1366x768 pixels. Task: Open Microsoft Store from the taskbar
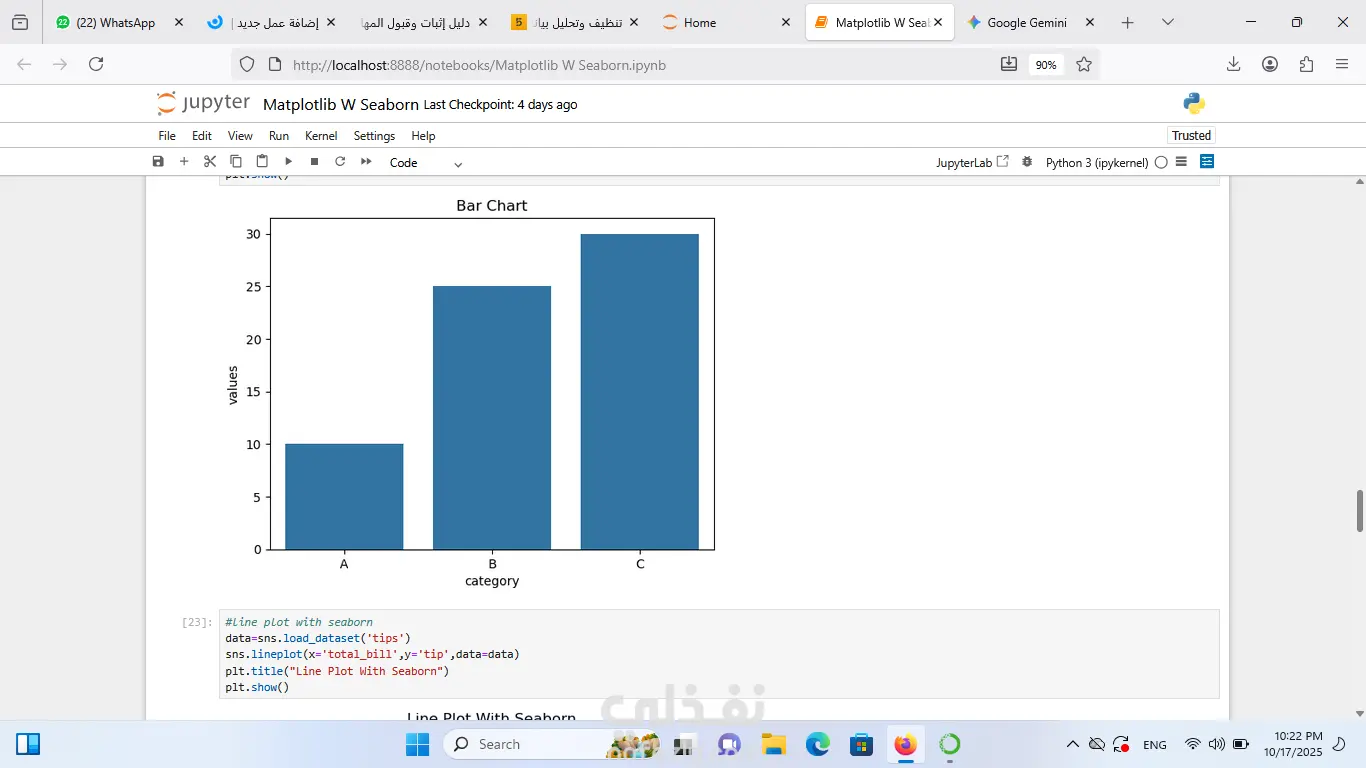pyautogui.click(x=862, y=744)
